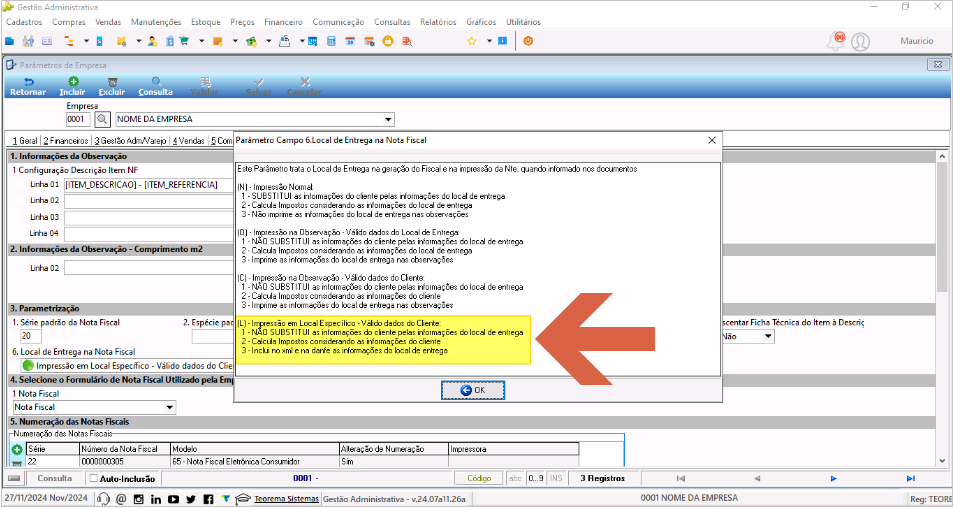Open the LinkedIn icon in status bar
This screenshot has width=953, height=508.
(x=156, y=499)
